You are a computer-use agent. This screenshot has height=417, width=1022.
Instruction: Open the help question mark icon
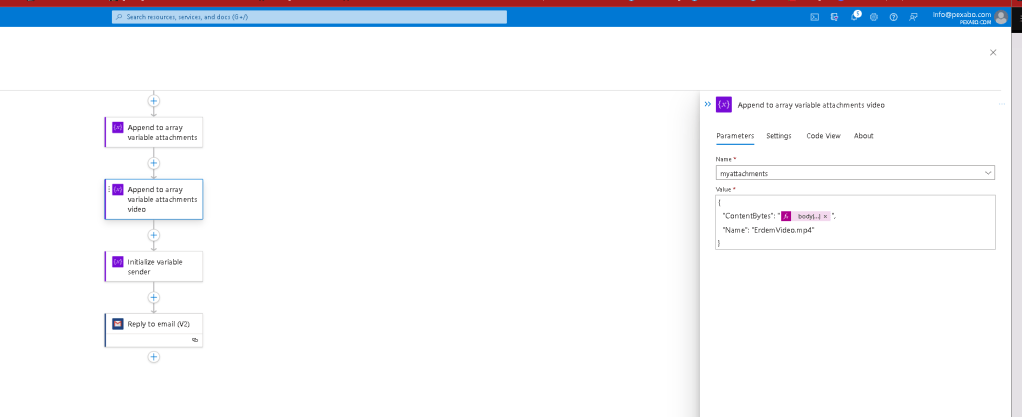coord(894,17)
